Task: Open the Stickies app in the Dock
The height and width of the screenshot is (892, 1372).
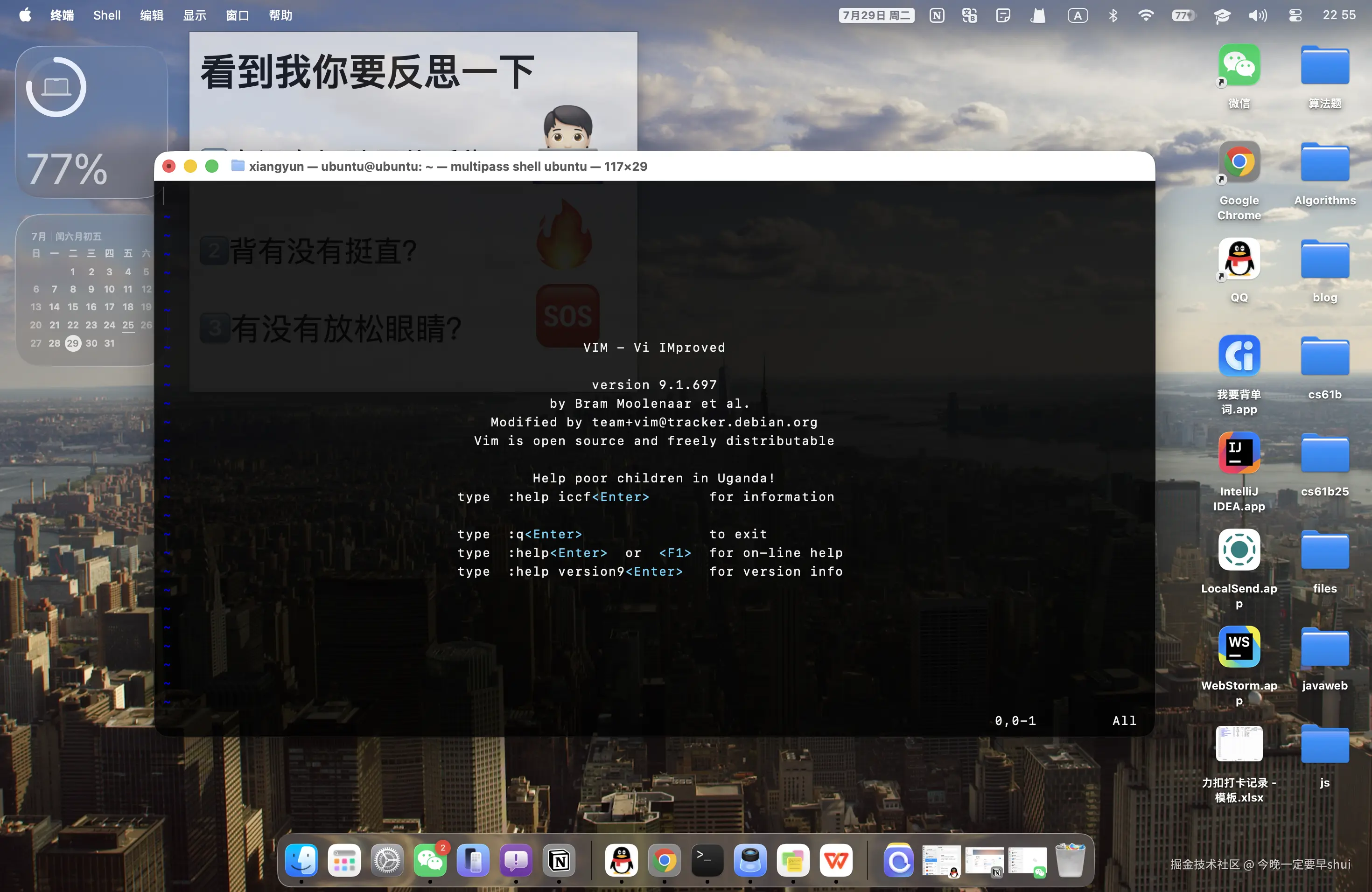Action: pyautogui.click(x=793, y=860)
